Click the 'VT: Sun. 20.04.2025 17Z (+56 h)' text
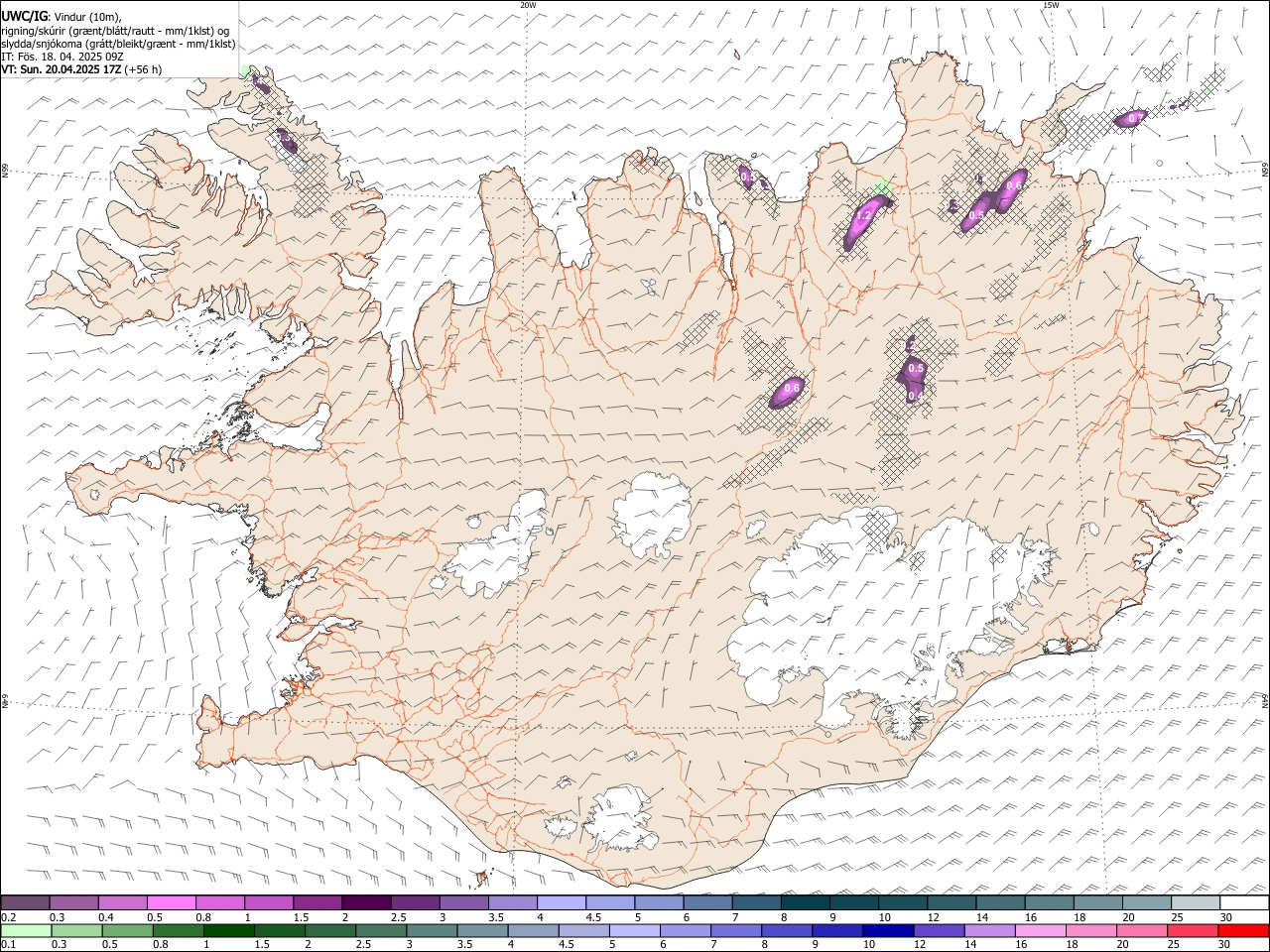The width and height of the screenshot is (1270, 952). tap(81, 69)
